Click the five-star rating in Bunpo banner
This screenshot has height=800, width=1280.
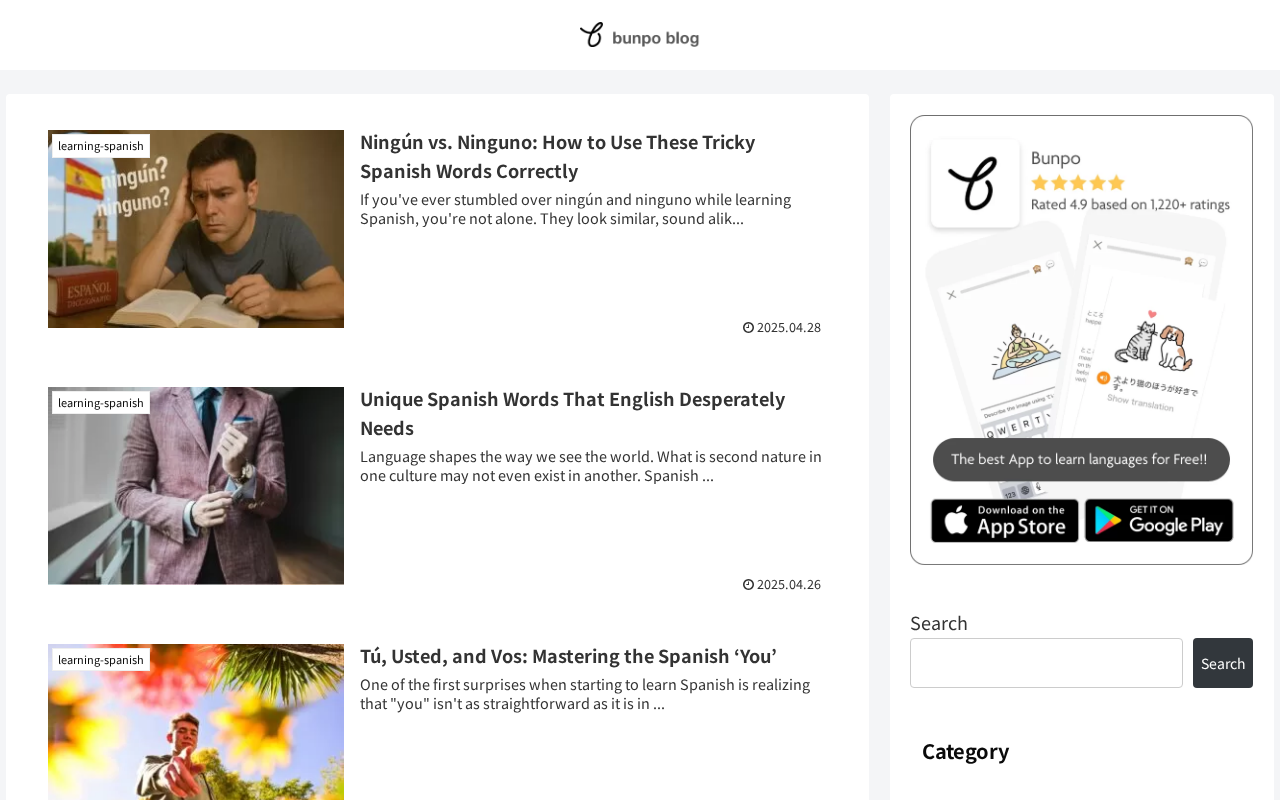(1078, 183)
